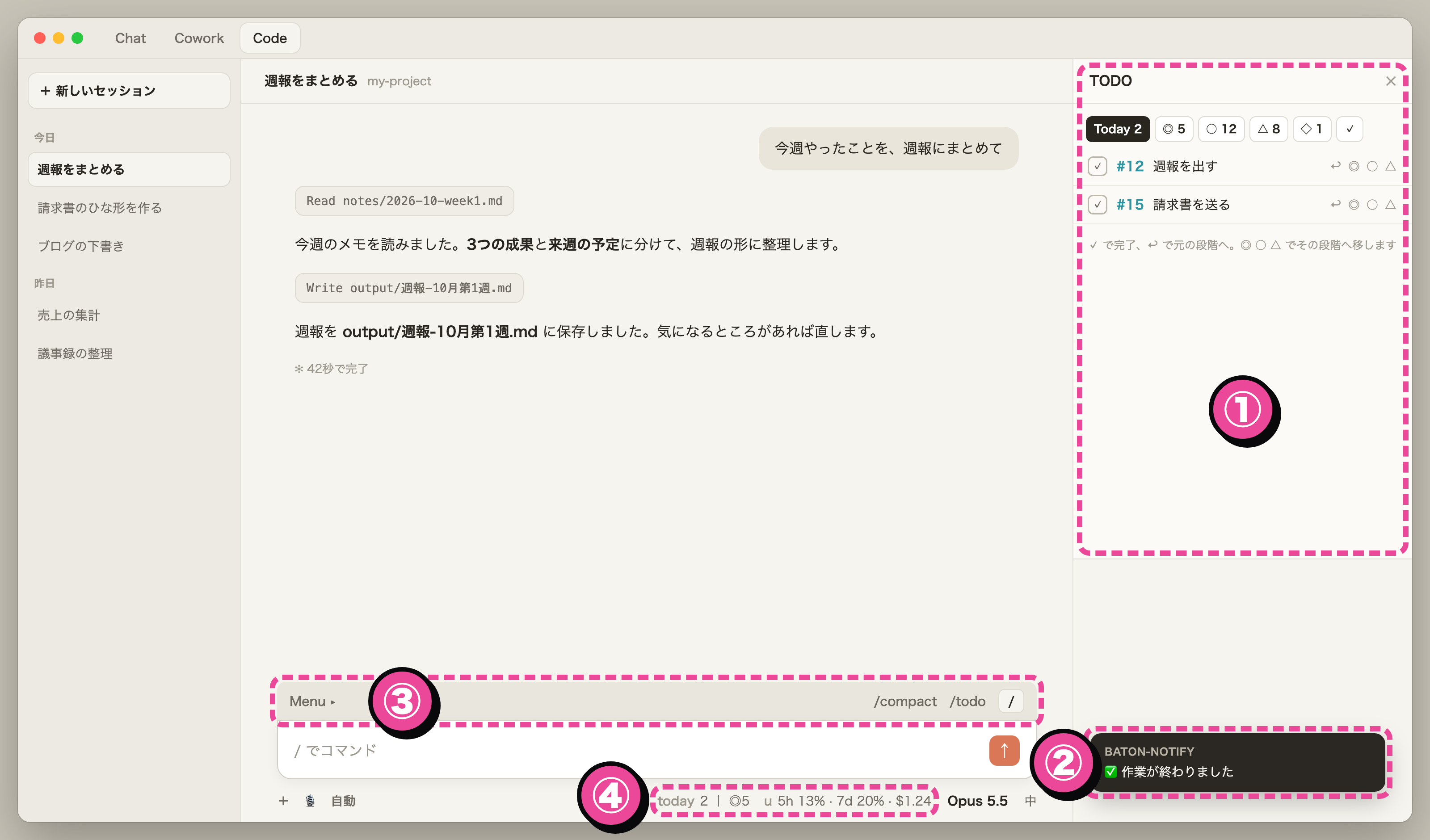Click the microphone icon below the input
This screenshot has height=840, width=1430.
pos(310,801)
